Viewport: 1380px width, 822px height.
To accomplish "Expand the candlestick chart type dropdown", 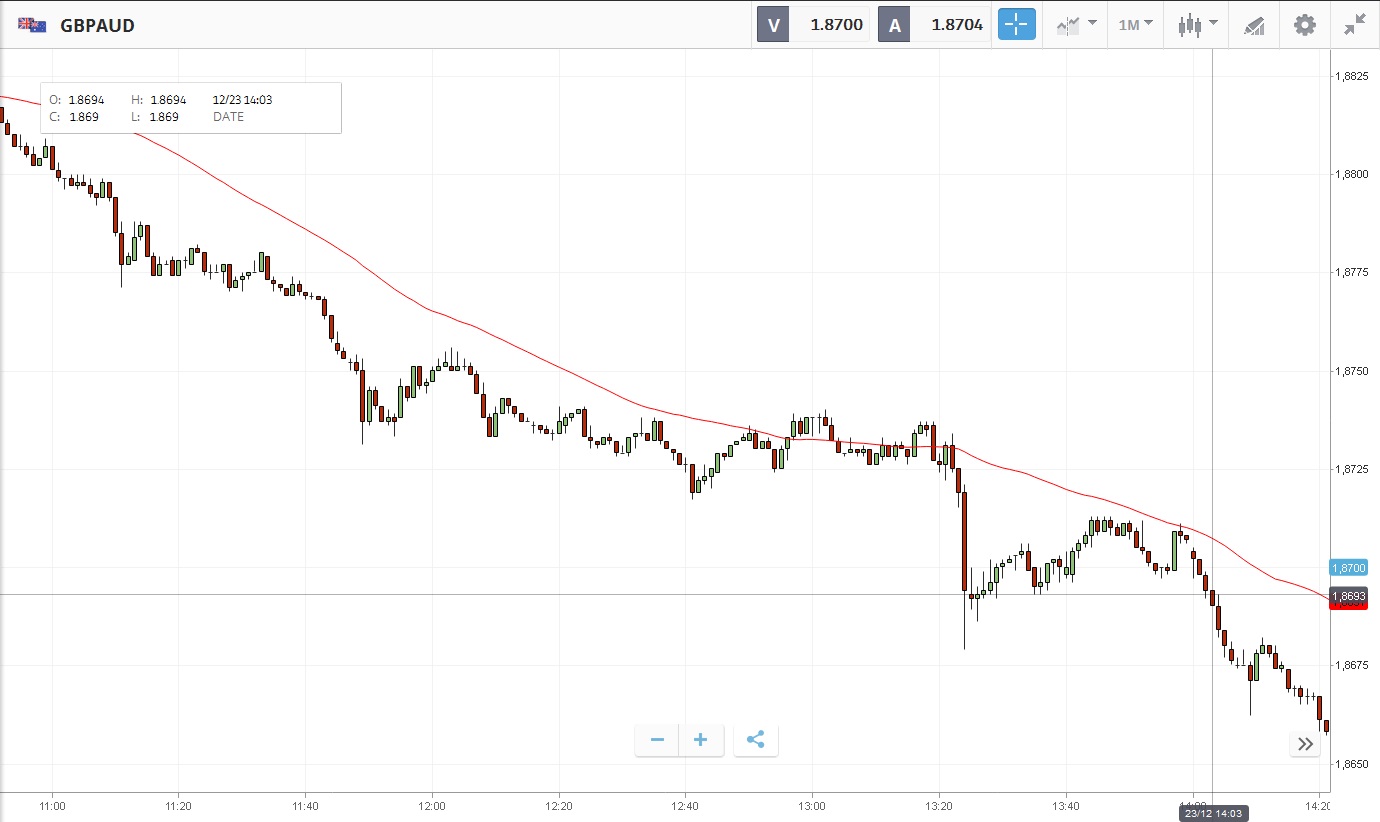I will pyautogui.click(x=1197, y=25).
